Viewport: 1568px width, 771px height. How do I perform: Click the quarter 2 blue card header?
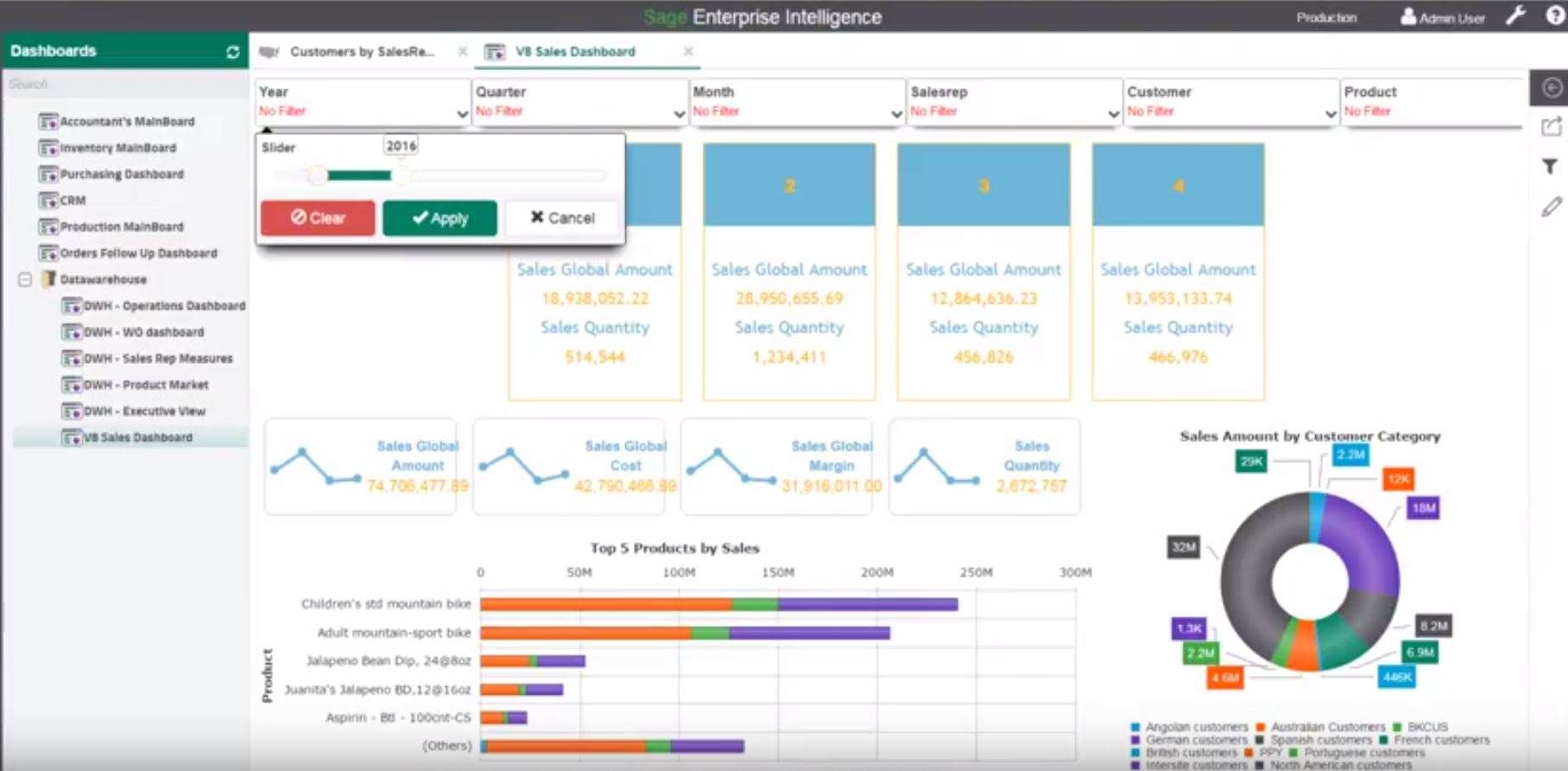click(789, 185)
